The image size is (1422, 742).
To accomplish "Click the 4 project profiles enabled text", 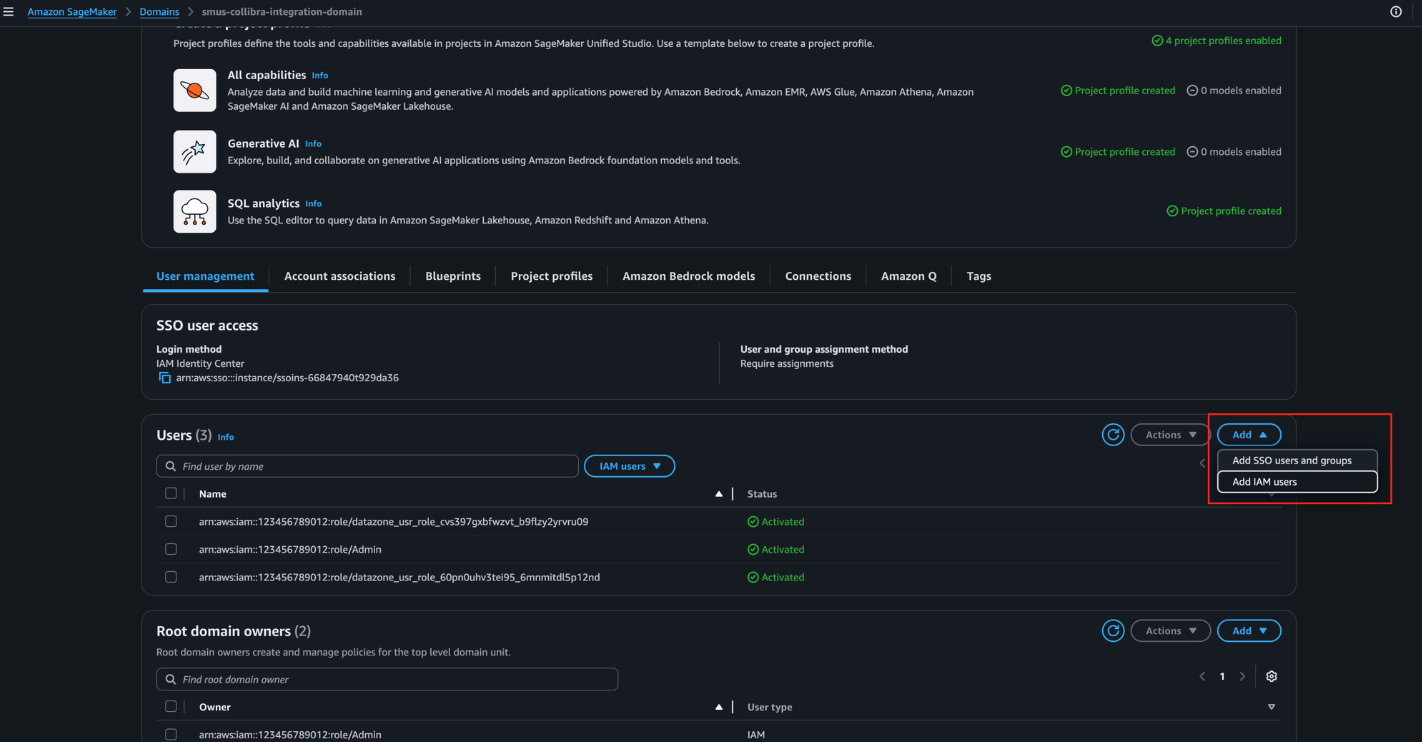I will coord(1223,41).
